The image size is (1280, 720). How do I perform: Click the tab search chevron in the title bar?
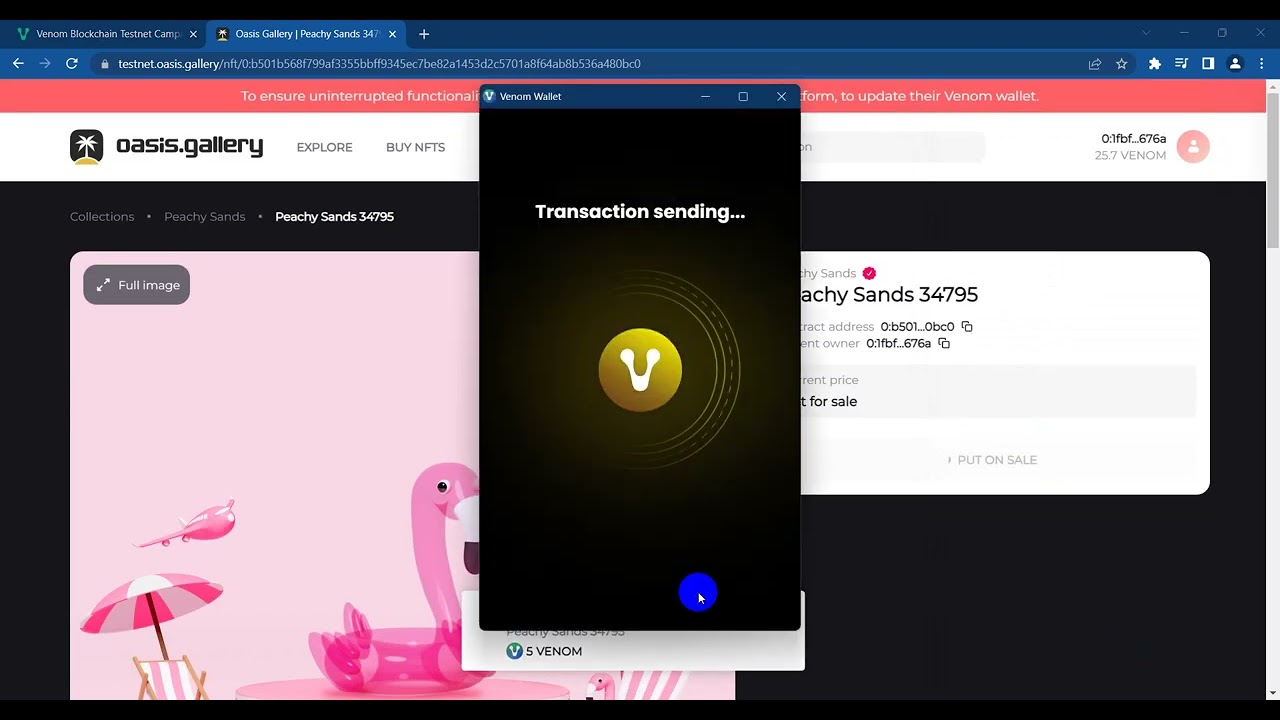point(1146,33)
